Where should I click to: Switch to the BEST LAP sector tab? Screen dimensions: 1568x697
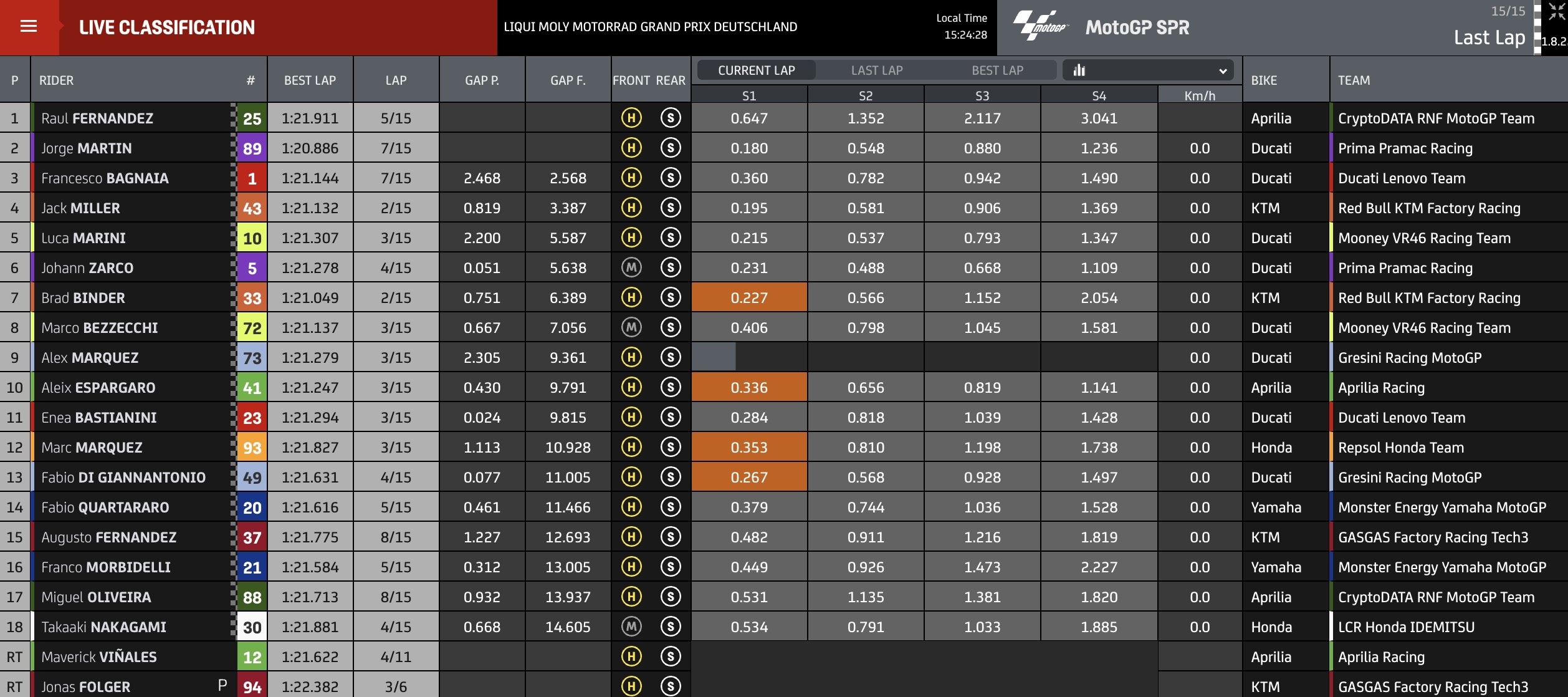coord(997,70)
